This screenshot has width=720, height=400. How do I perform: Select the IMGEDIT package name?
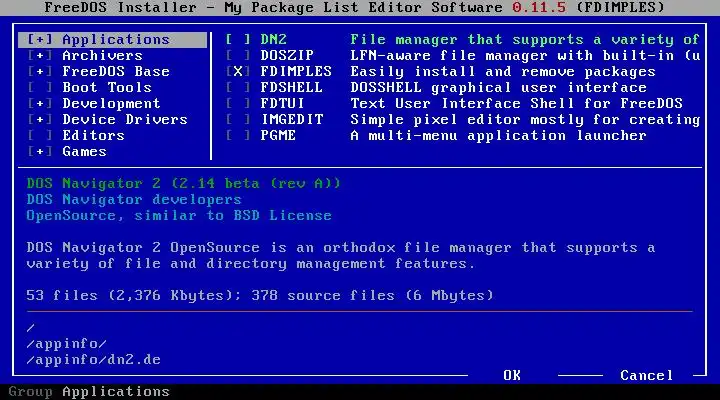tap(292, 120)
